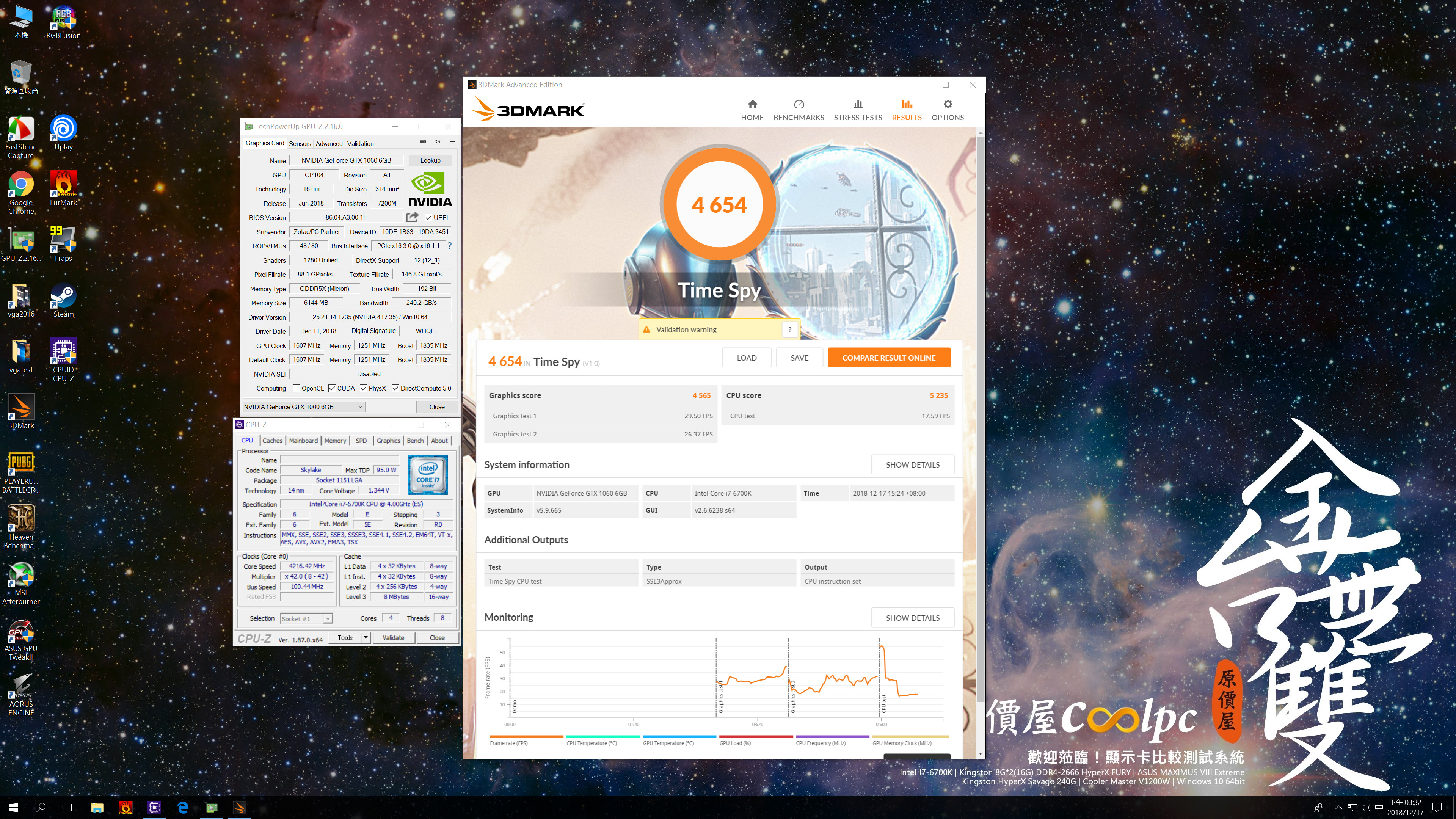Viewport: 1456px width, 819px height.
Task: Click Frame rate legend color bar
Action: (526, 737)
